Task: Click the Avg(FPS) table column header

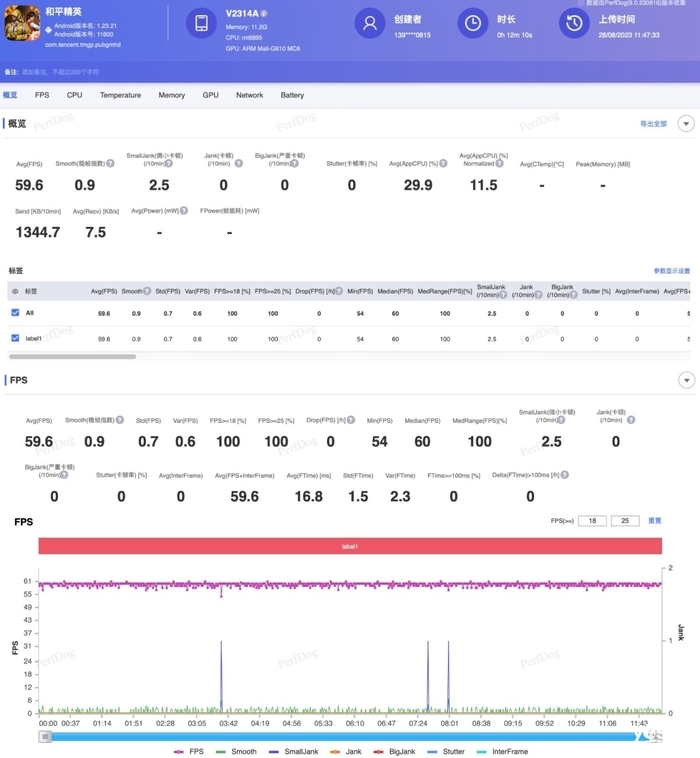Action: pyautogui.click(x=104, y=291)
